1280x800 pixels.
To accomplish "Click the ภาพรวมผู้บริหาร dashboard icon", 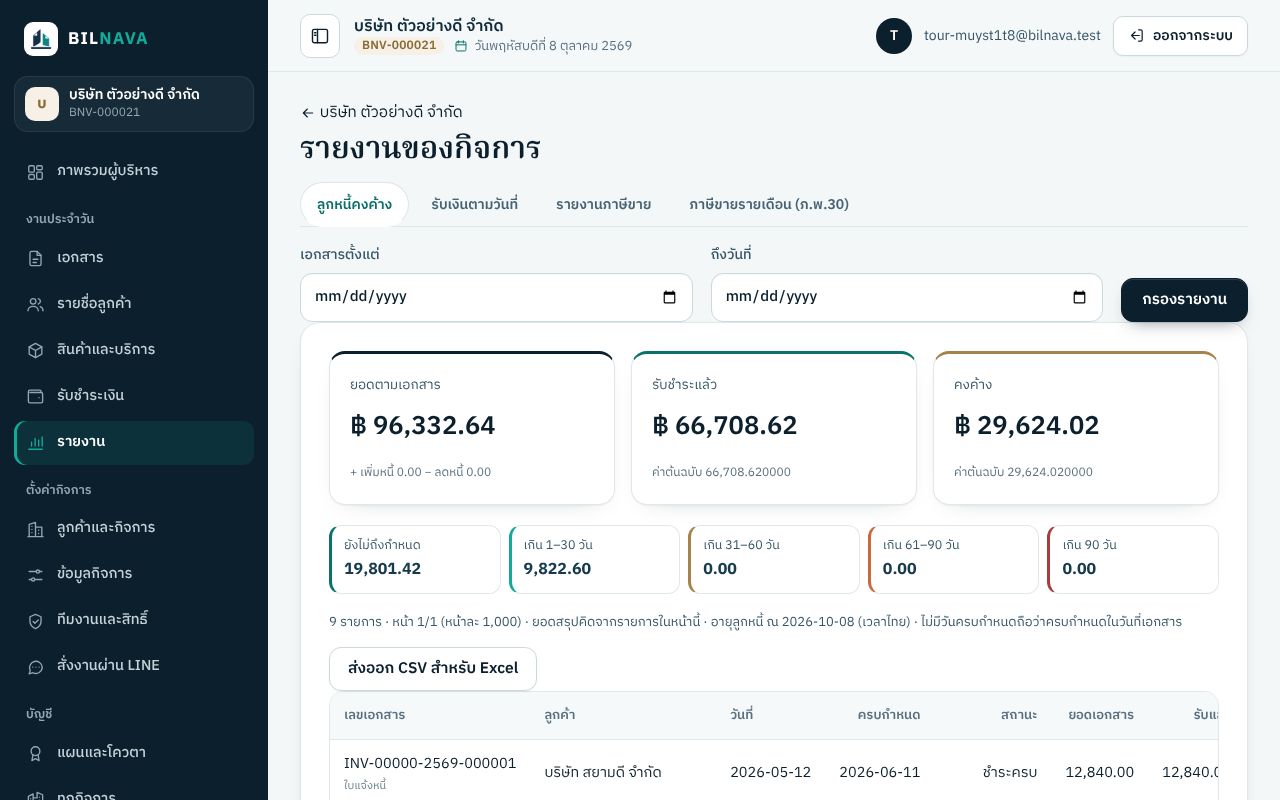I will click(36, 172).
